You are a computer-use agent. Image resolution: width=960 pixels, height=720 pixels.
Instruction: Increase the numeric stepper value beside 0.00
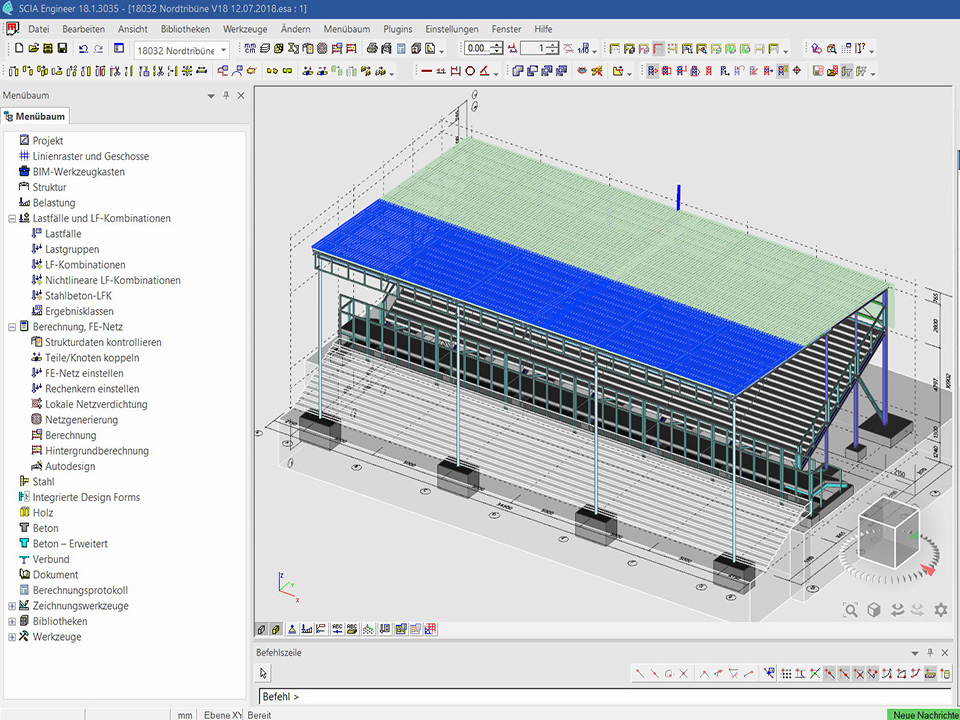(497, 45)
